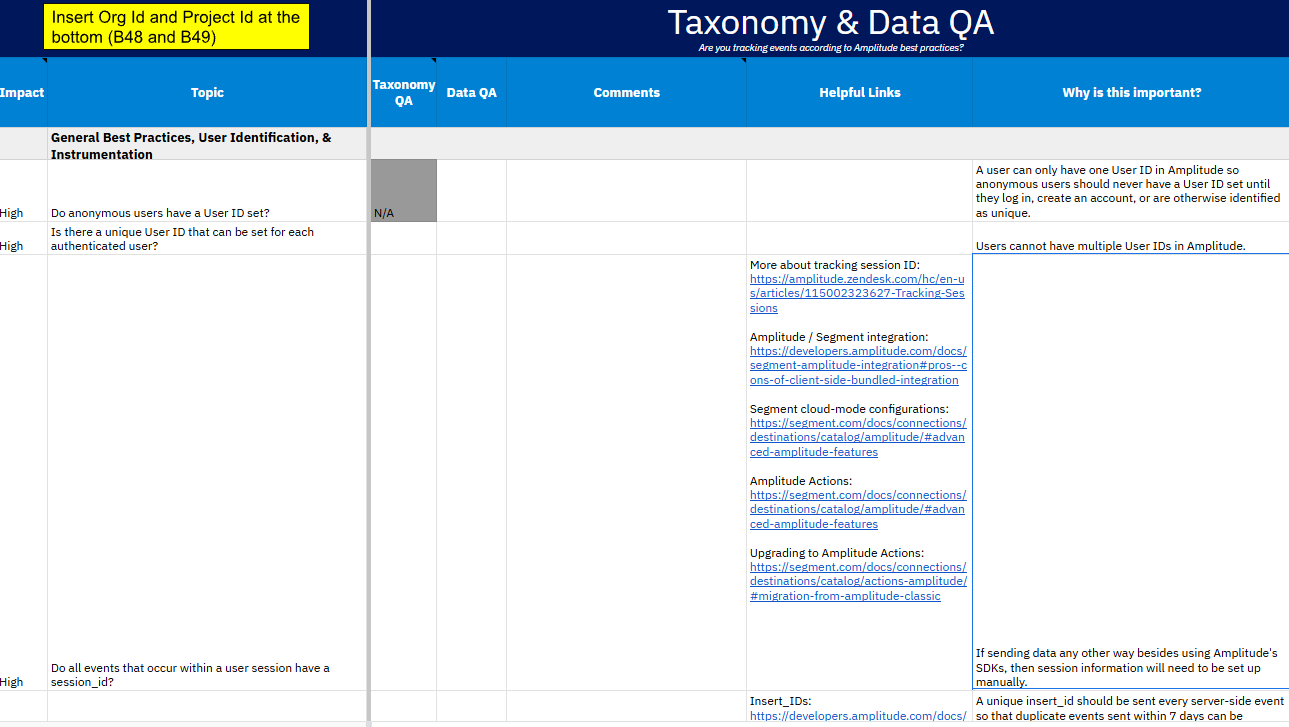The height and width of the screenshot is (727, 1289).
Task: Select 'Do anonymous users have a User ID set?' cell
Action: 207,191
